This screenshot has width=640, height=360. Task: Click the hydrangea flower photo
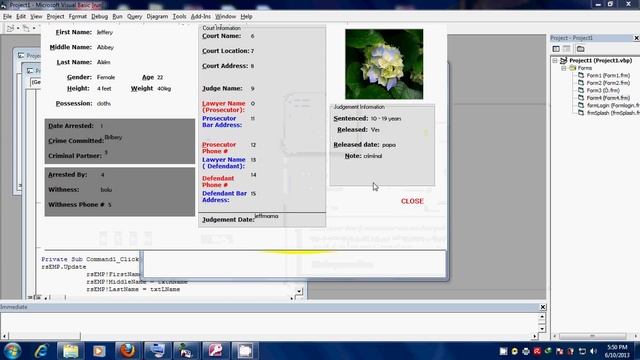click(x=384, y=64)
